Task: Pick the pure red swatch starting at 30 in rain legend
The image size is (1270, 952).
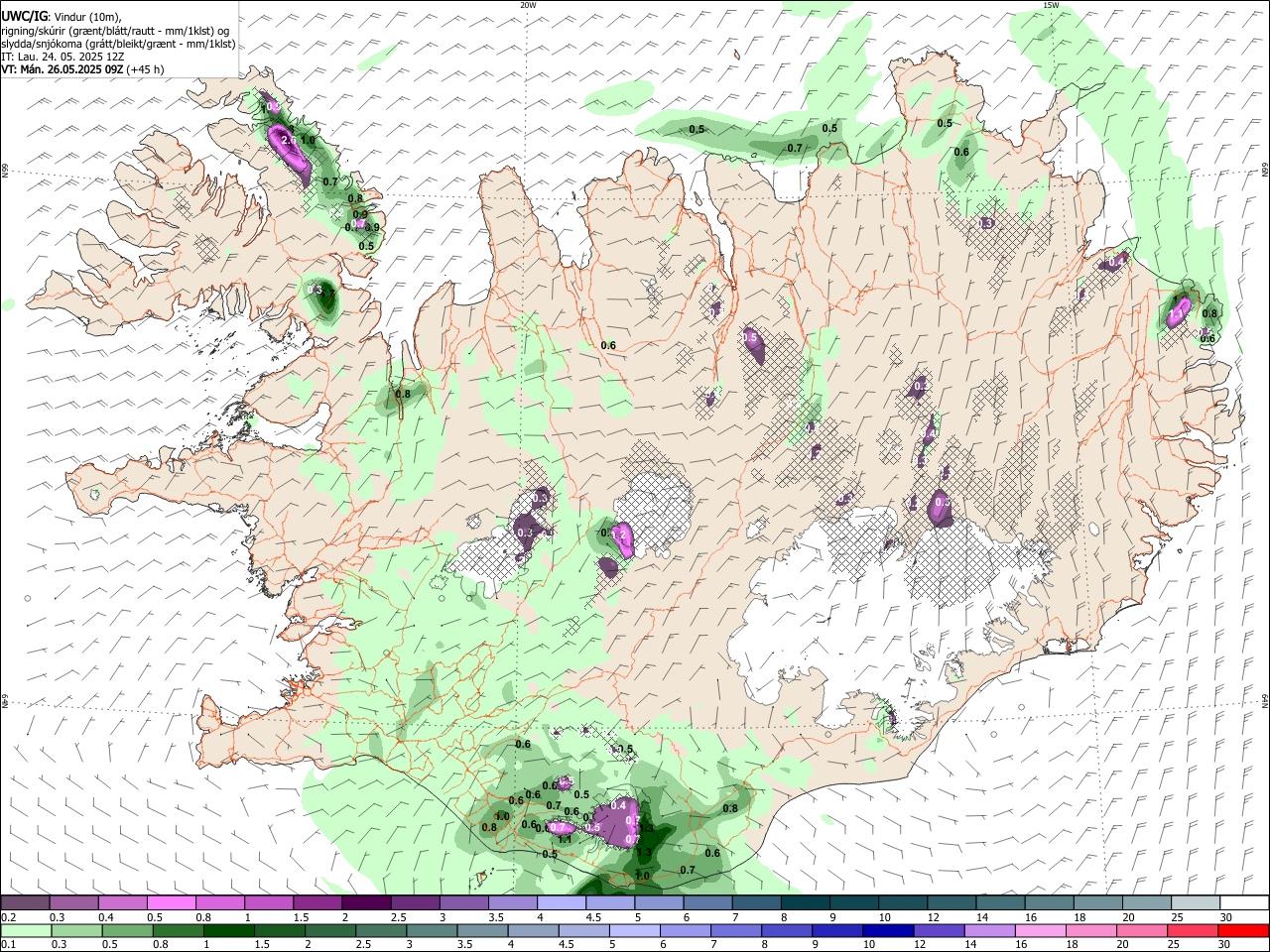Action: [x=1244, y=930]
